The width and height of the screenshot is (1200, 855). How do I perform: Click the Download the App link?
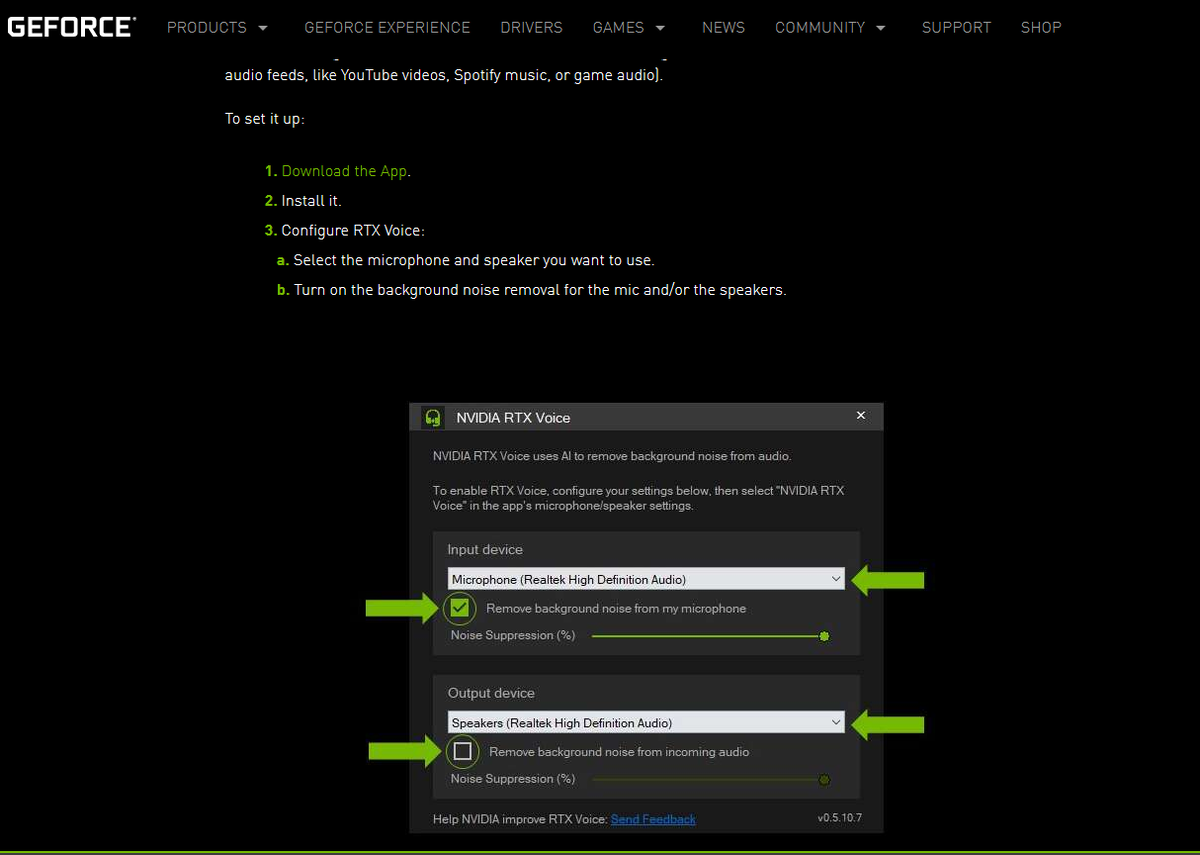tap(344, 171)
